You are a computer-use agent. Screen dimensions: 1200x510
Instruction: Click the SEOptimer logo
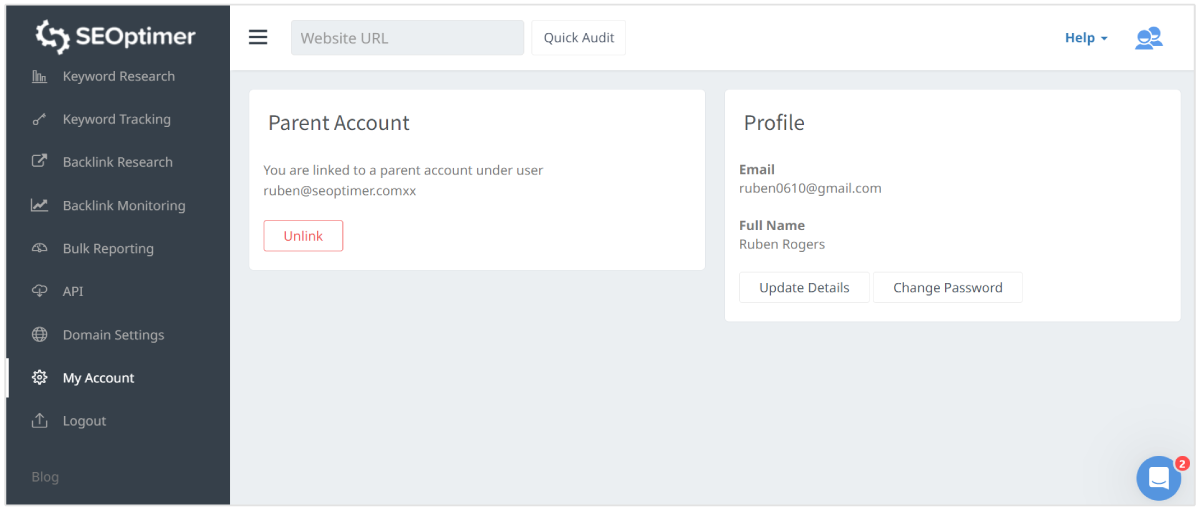coord(115,37)
